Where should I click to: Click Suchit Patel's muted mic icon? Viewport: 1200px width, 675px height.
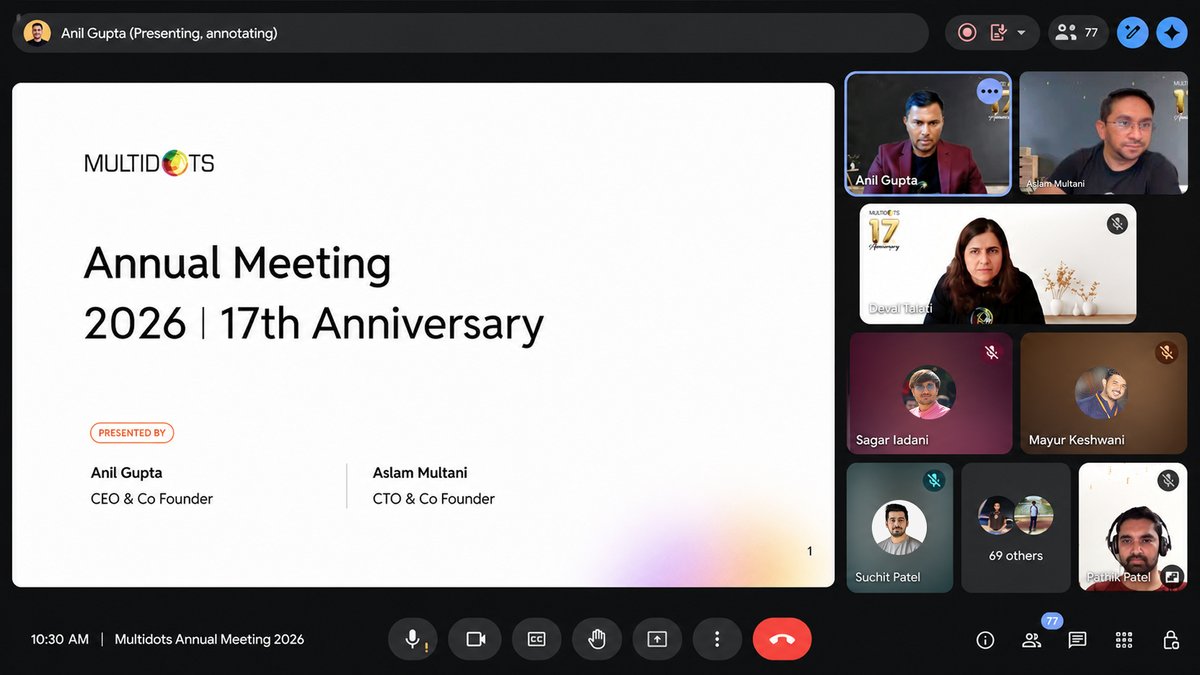[x=933, y=481]
